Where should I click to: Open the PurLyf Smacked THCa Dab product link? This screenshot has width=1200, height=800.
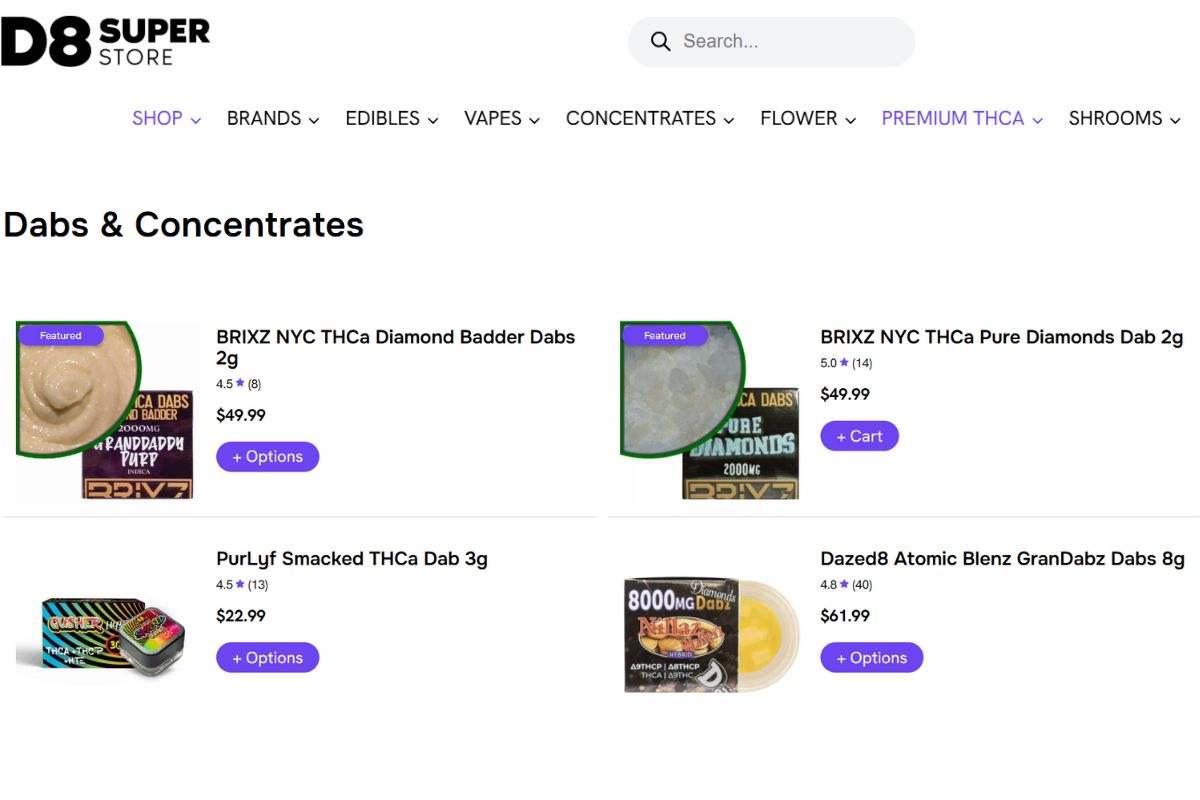[352, 559]
